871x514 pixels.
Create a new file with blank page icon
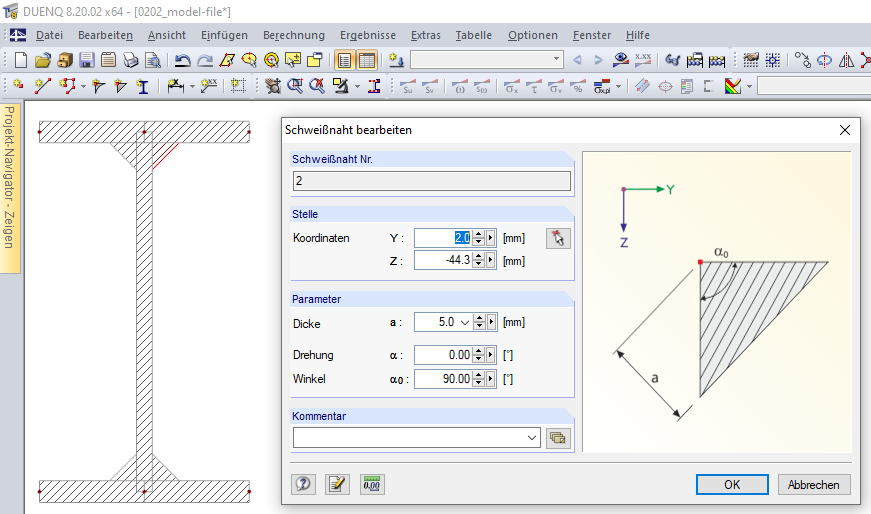coord(21,60)
